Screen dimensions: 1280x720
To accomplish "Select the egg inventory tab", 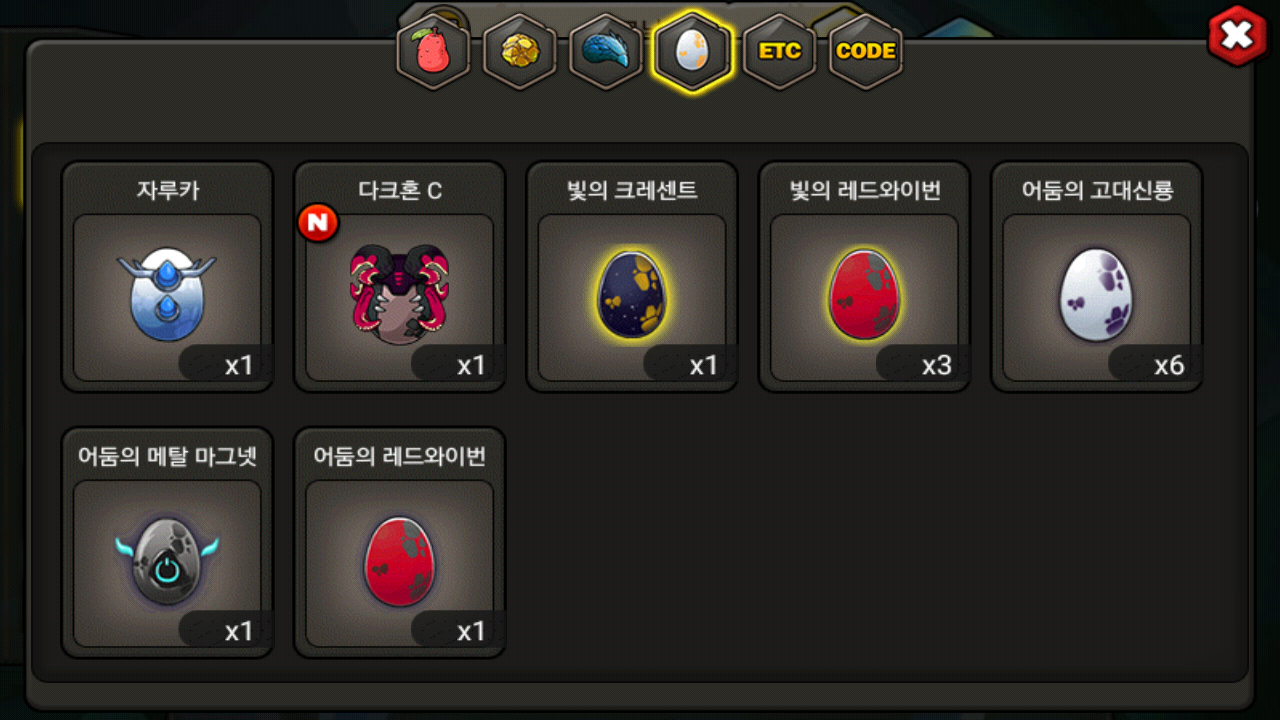I will tap(693, 51).
